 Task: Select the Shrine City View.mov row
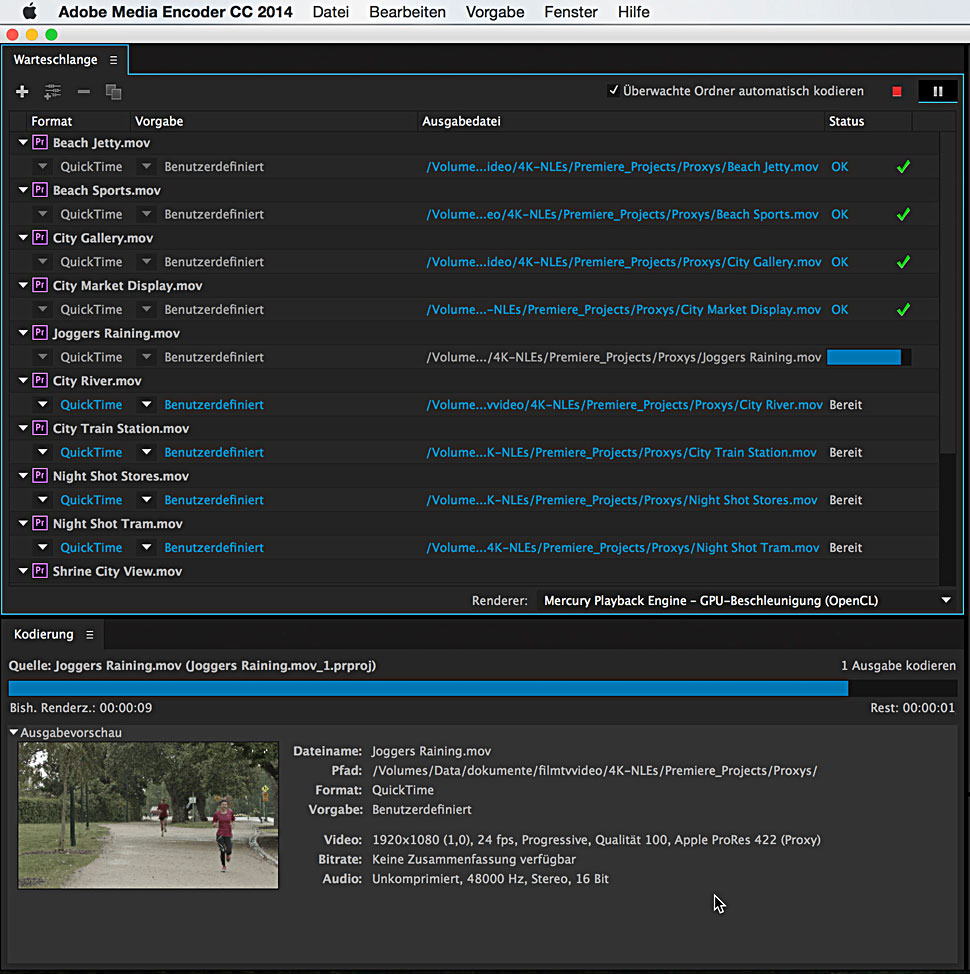(x=474, y=571)
